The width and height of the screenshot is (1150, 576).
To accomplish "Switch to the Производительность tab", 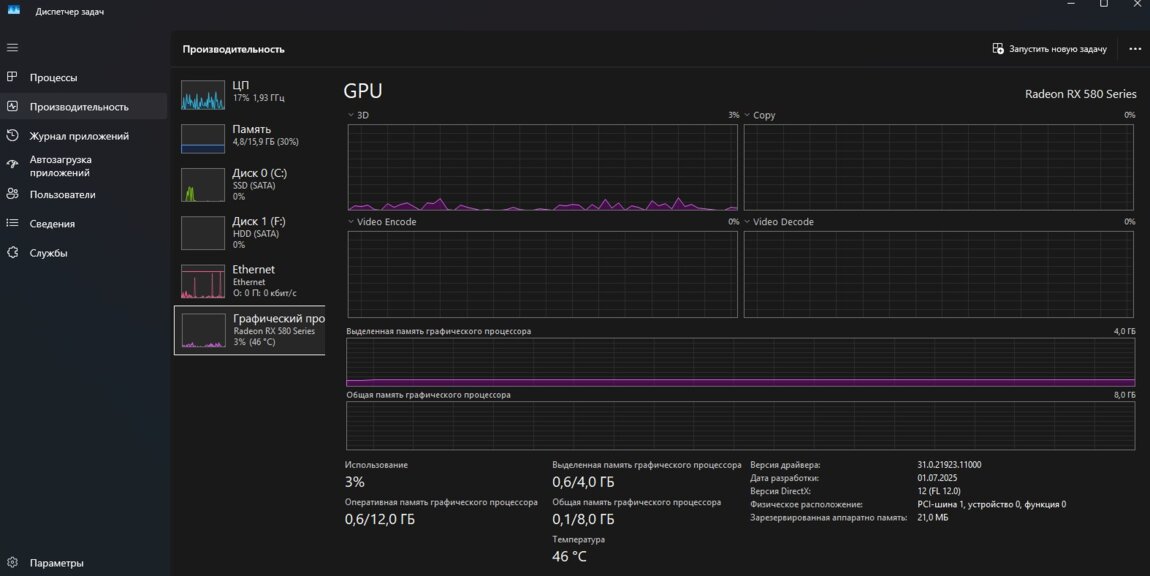I will 79,107.
